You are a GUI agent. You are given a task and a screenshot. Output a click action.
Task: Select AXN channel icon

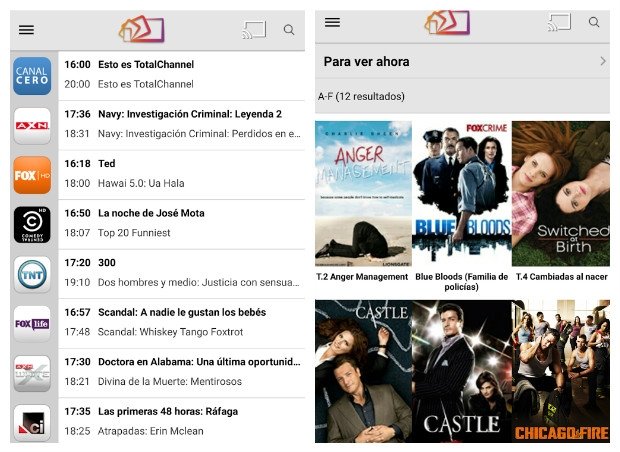click(x=32, y=125)
